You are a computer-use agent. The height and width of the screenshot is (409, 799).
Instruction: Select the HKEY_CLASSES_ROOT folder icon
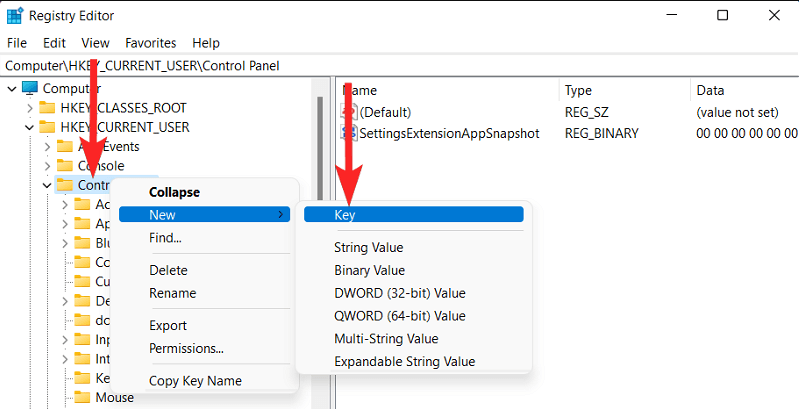pos(46,108)
